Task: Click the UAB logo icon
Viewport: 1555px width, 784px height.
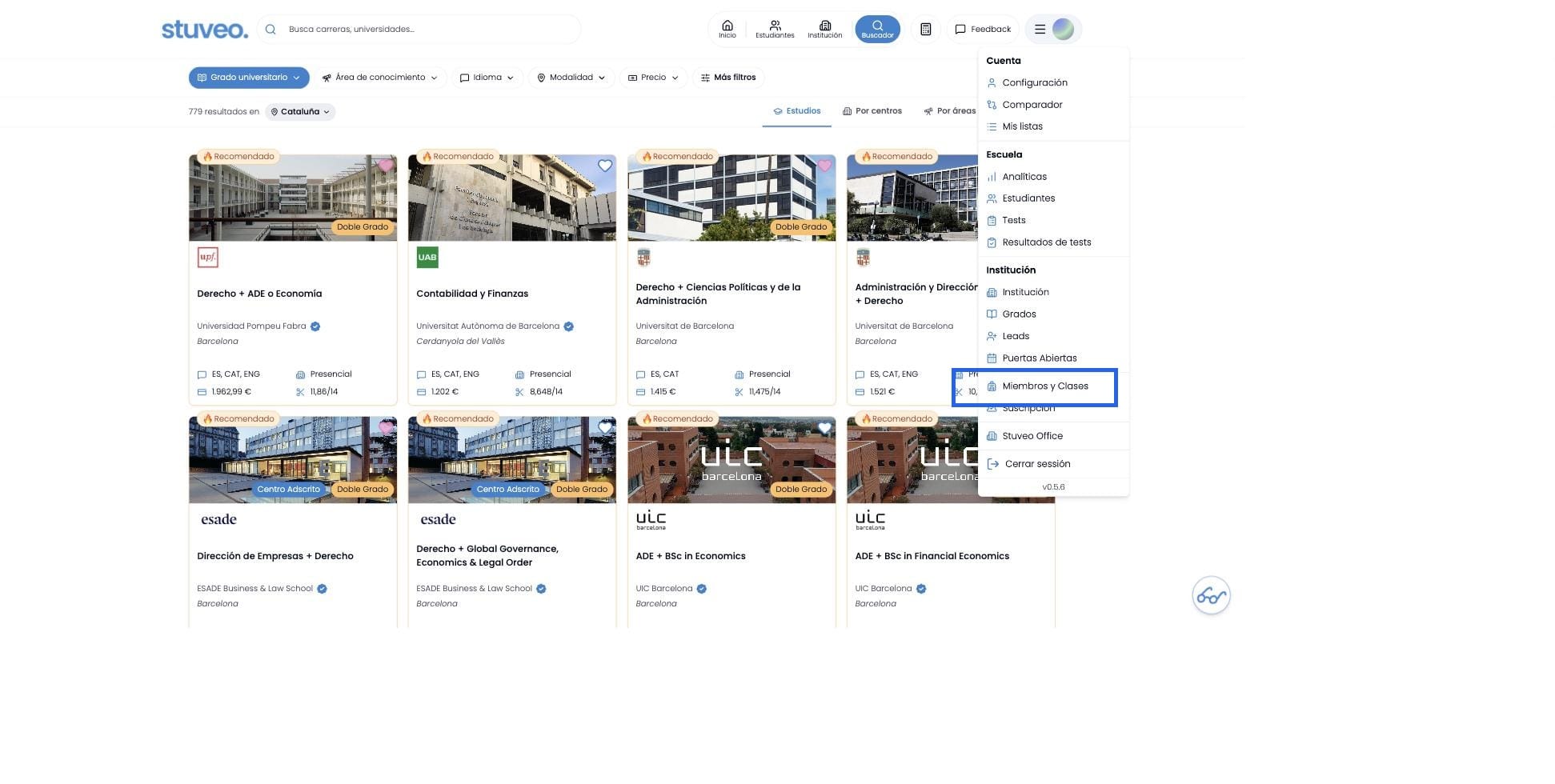Action: point(427,258)
